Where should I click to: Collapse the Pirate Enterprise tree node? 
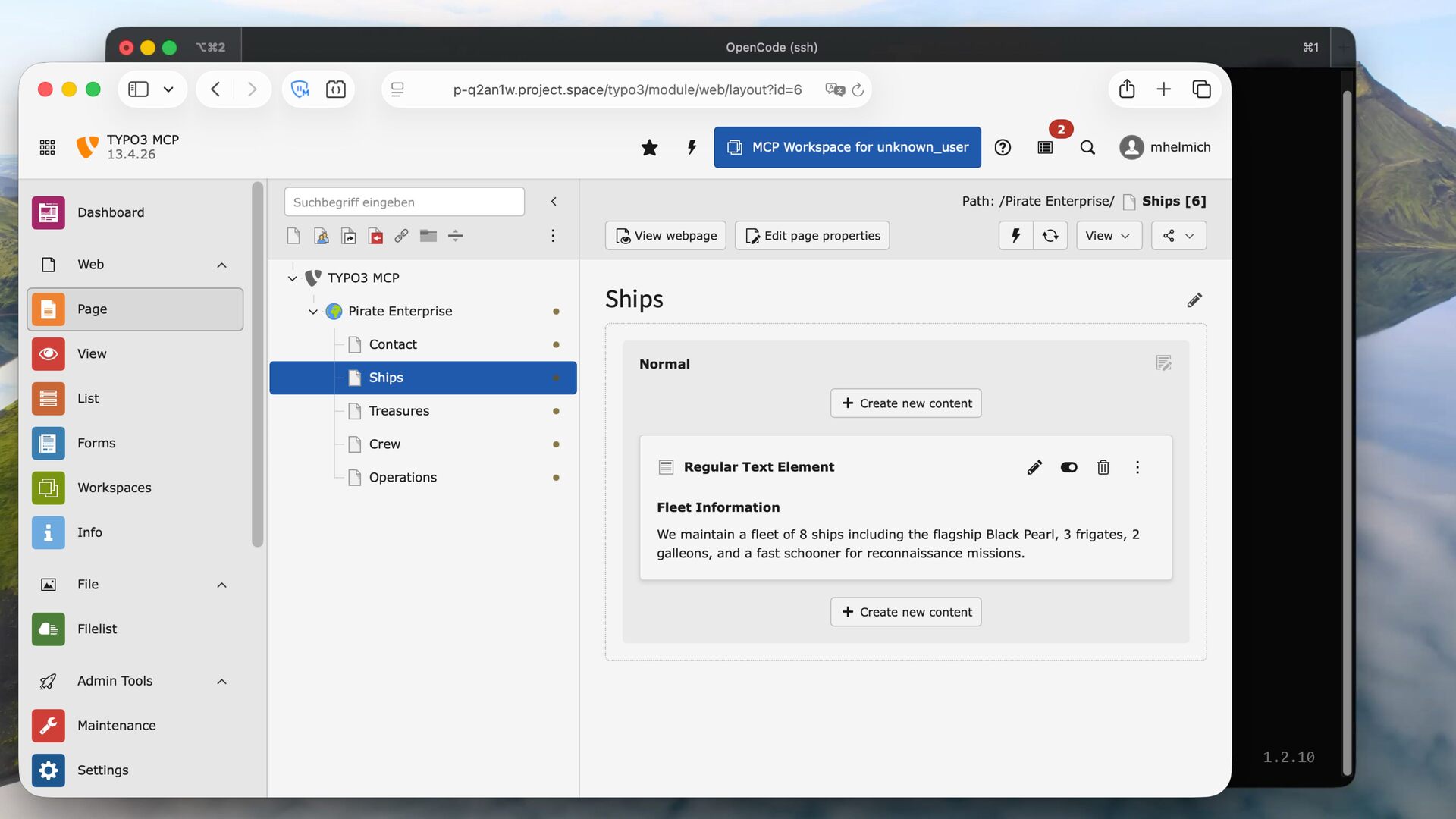click(313, 312)
